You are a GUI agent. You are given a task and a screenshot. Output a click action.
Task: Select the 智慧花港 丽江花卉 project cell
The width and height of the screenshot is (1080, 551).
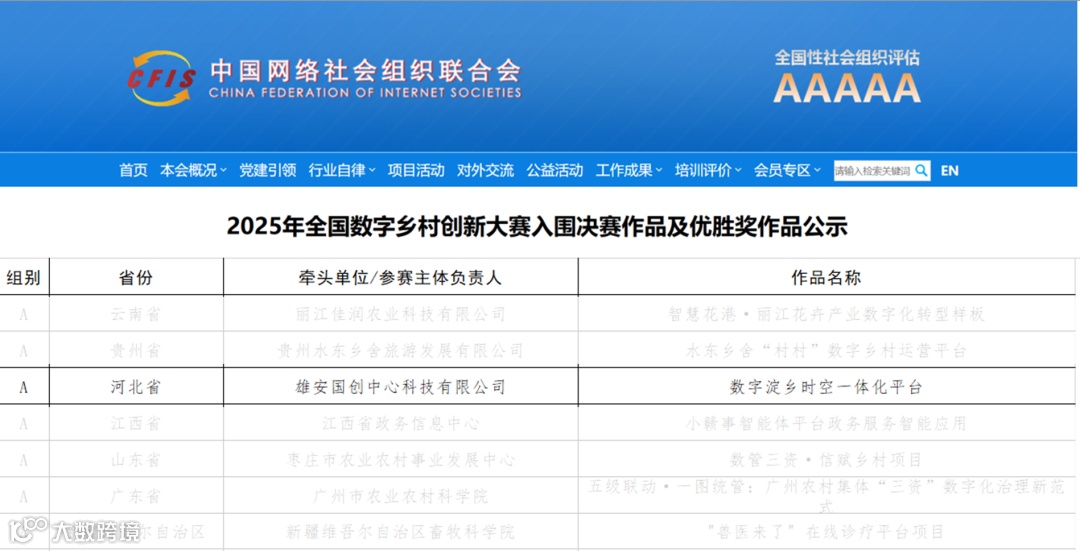pyautogui.click(x=826, y=314)
